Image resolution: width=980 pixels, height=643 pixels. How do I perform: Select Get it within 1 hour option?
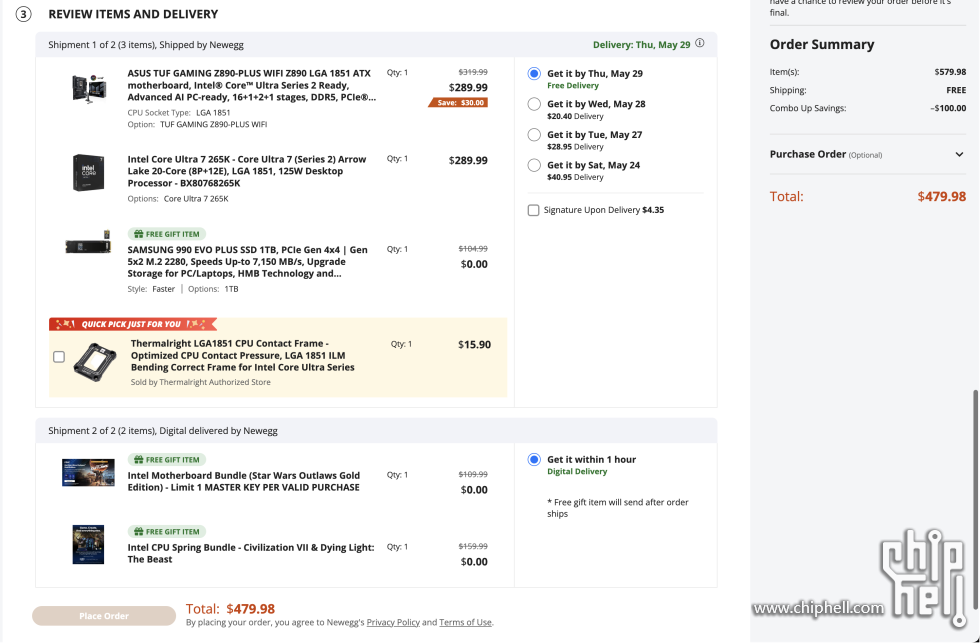(534, 460)
